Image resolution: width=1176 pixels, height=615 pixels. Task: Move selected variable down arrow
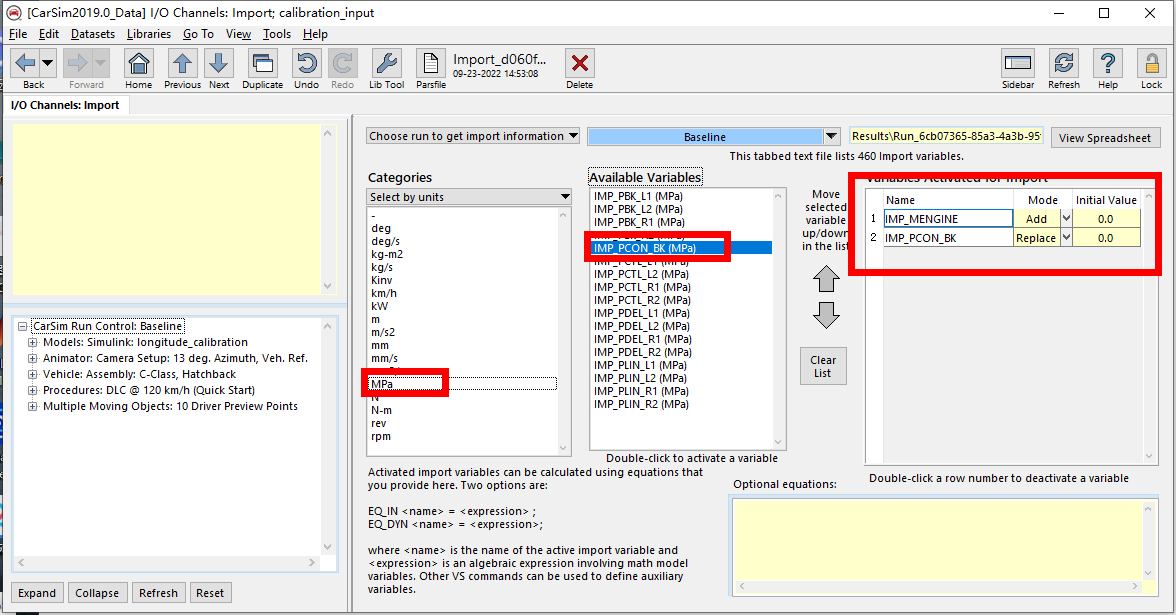click(826, 315)
